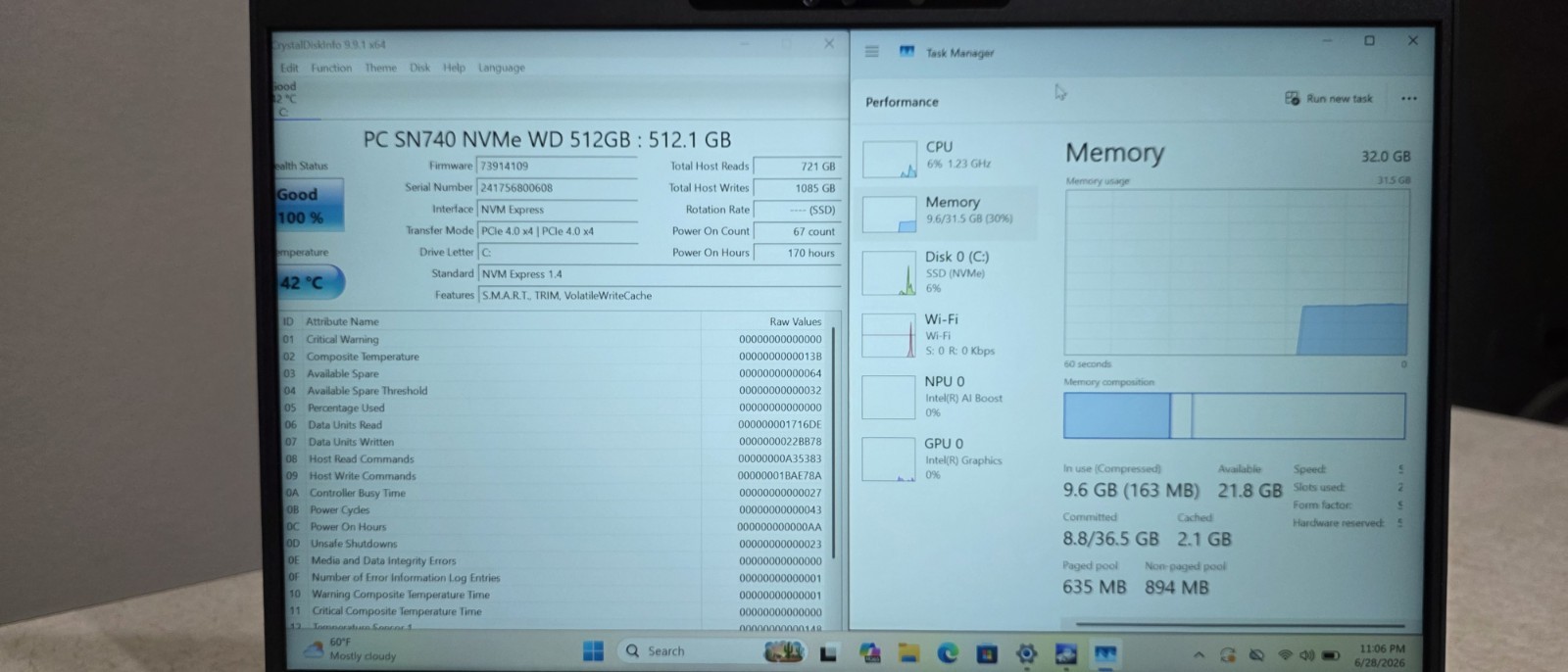Switch to Task Manager taskbar icon
This screenshot has height=672, width=1568.
[1105, 653]
